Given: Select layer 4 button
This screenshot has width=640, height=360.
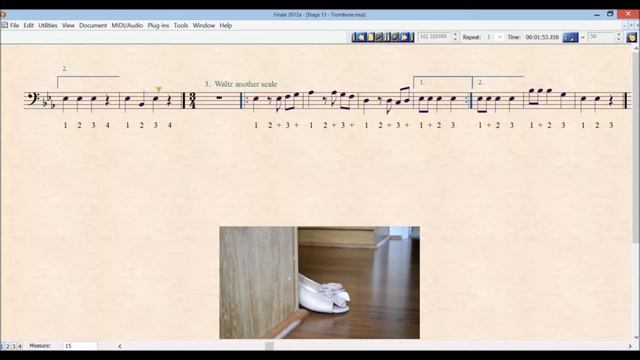Looking at the screenshot, I should pos(19,347).
